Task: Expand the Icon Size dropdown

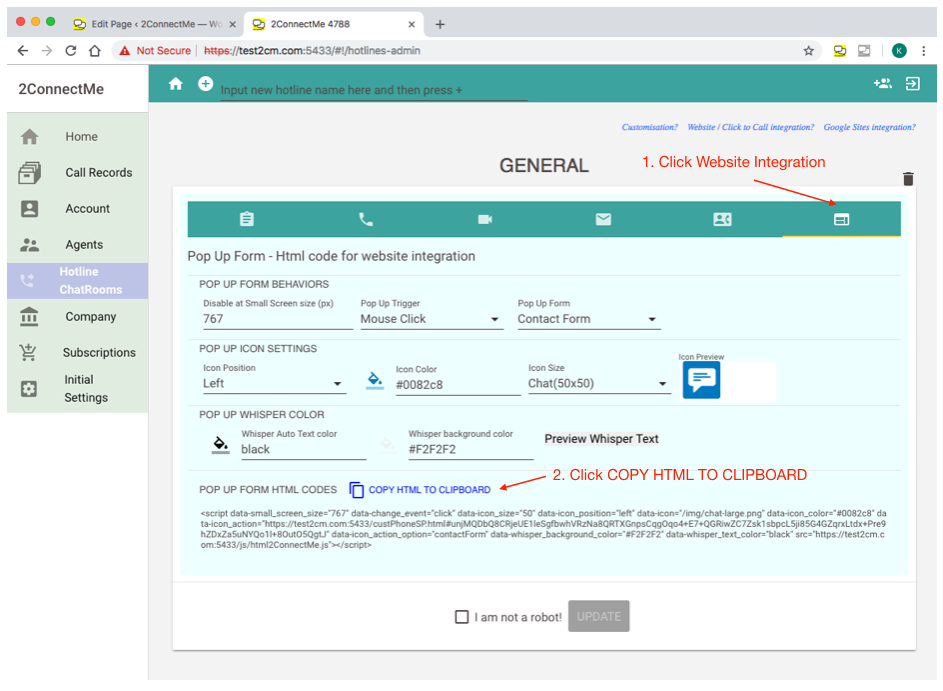Action: (599, 384)
